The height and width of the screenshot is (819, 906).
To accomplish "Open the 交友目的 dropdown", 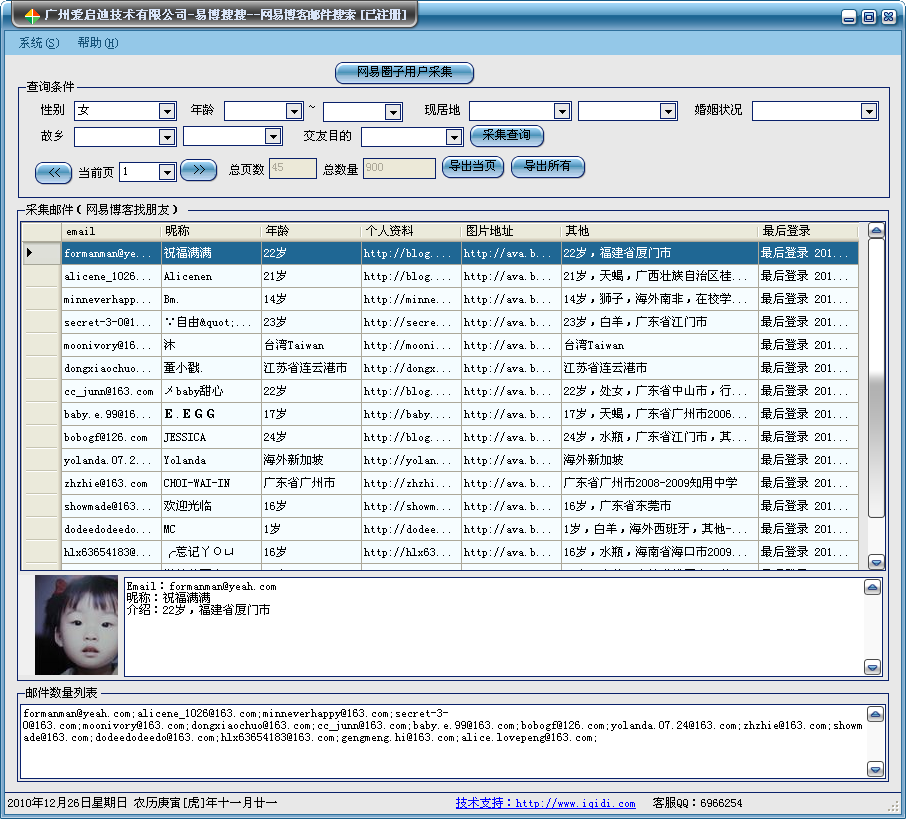I will pyautogui.click(x=454, y=137).
